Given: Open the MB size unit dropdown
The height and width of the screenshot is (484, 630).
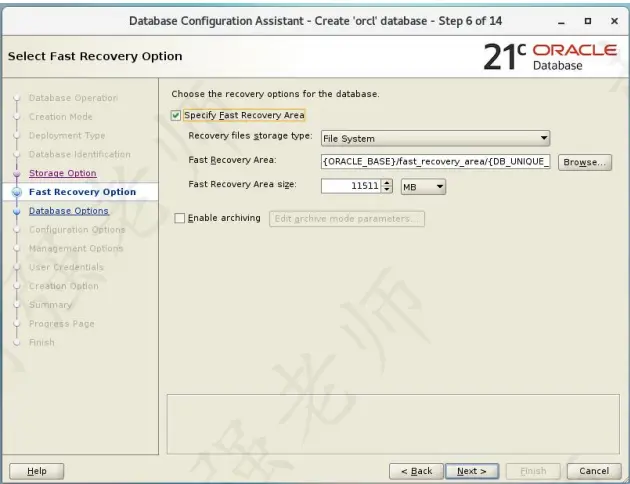Looking at the screenshot, I should (423, 187).
